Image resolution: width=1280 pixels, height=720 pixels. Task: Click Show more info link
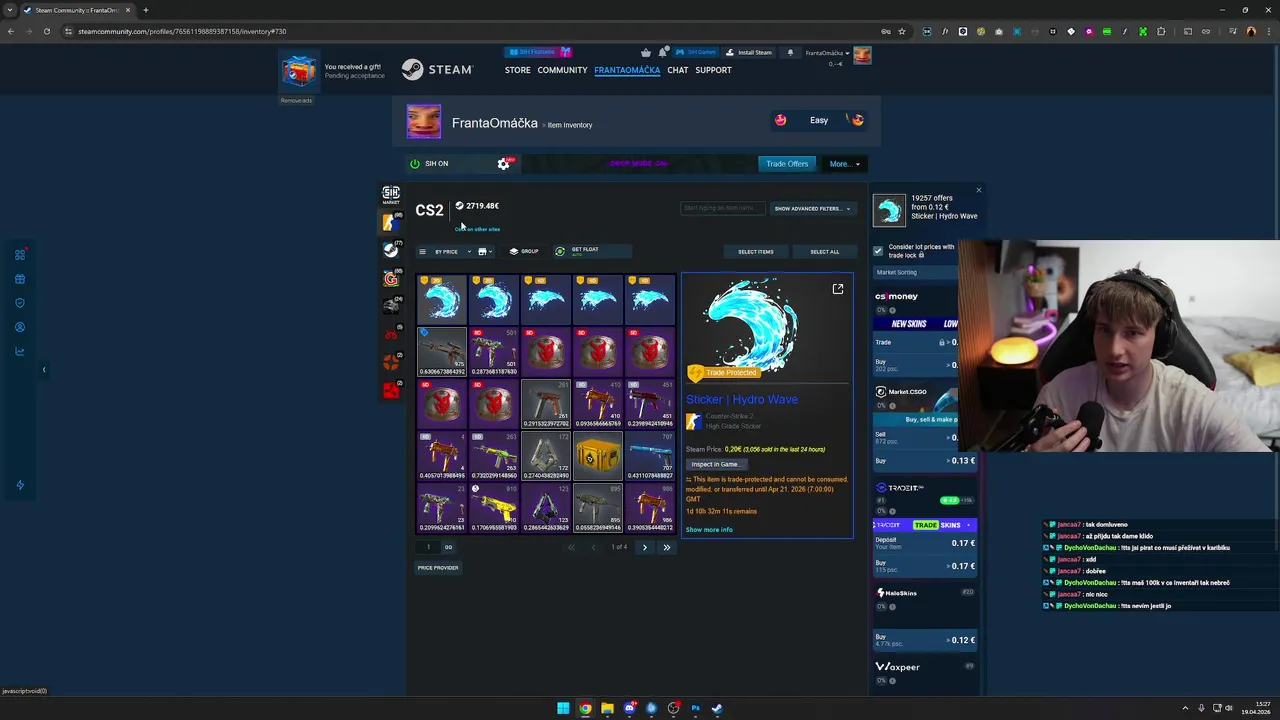(x=709, y=530)
